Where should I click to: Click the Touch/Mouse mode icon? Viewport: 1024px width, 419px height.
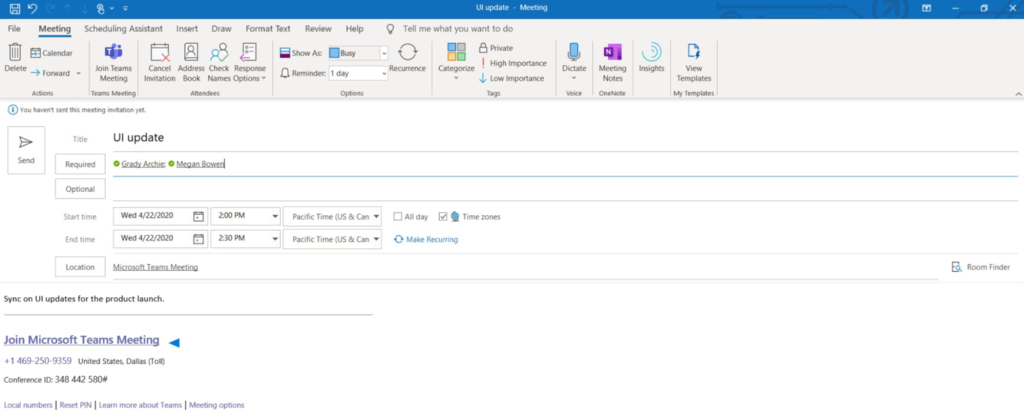click(x=100, y=8)
